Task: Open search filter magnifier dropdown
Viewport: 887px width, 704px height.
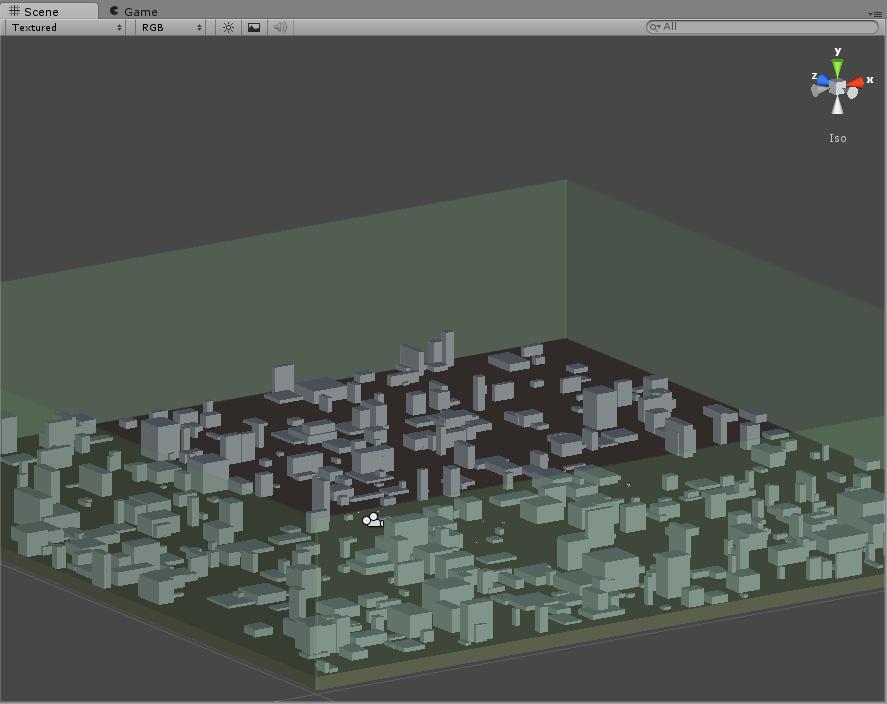Action: (x=655, y=27)
